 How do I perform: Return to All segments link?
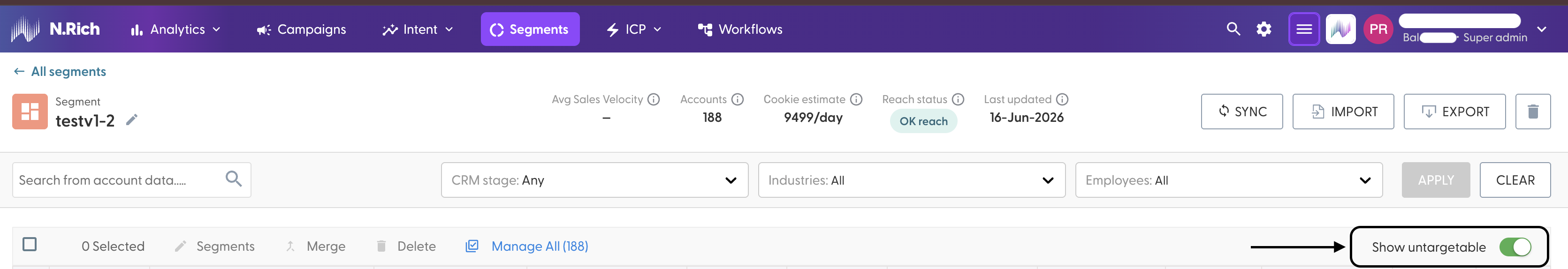(x=60, y=72)
